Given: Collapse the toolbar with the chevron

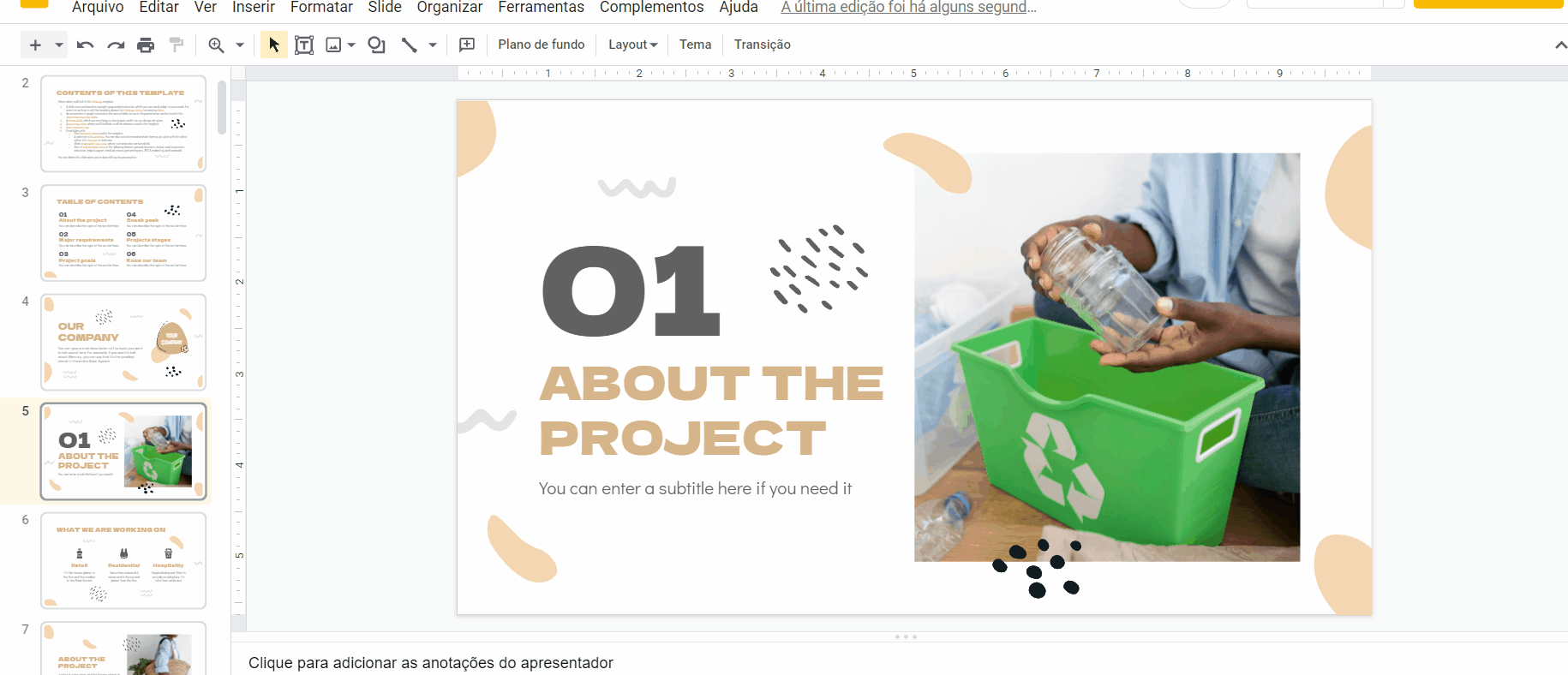Looking at the screenshot, I should (x=1560, y=45).
